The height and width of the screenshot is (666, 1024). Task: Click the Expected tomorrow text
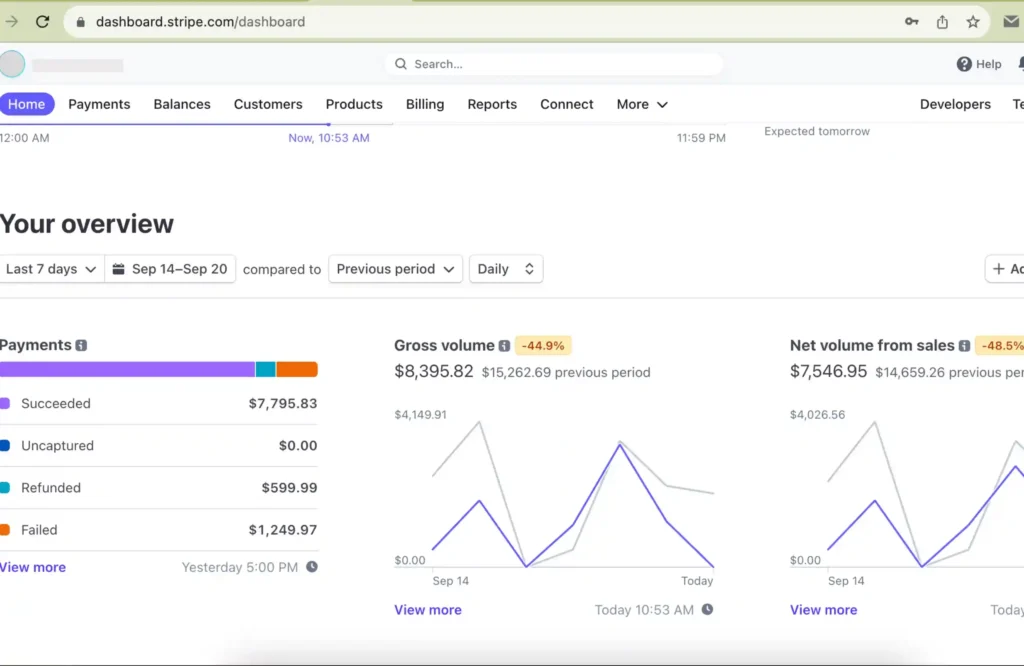pyautogui.click(x=817, y=131)
